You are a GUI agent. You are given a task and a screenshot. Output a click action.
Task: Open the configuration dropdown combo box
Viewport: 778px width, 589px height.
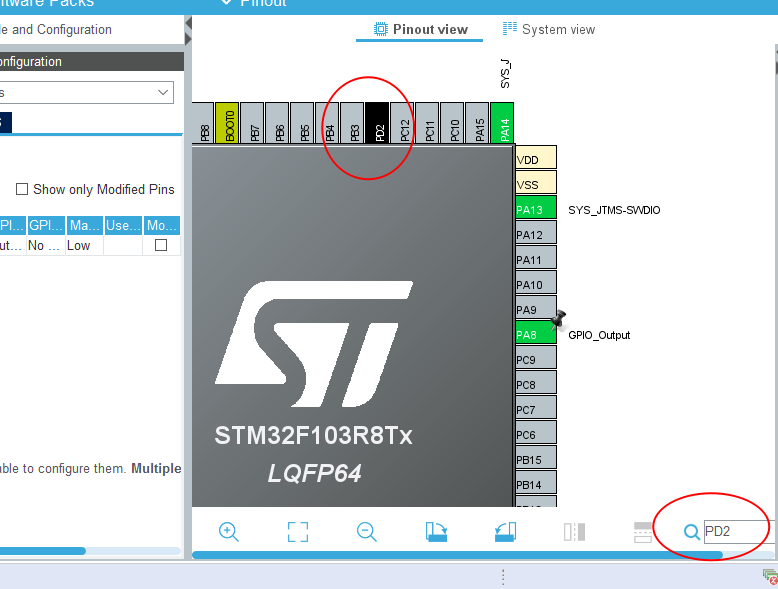pos(87,93)
